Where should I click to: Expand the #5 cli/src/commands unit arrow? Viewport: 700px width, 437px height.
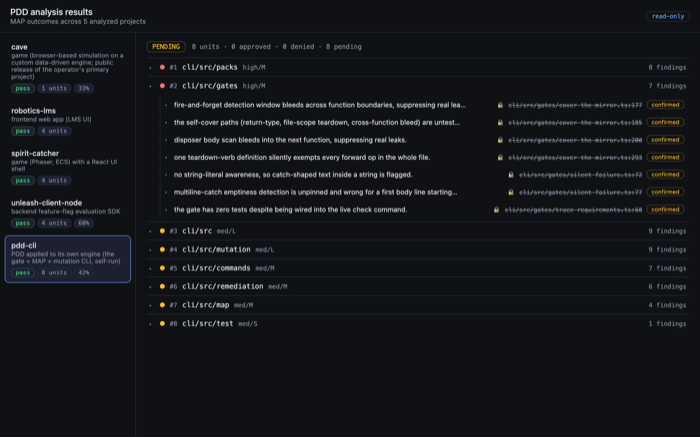[150, 268]
